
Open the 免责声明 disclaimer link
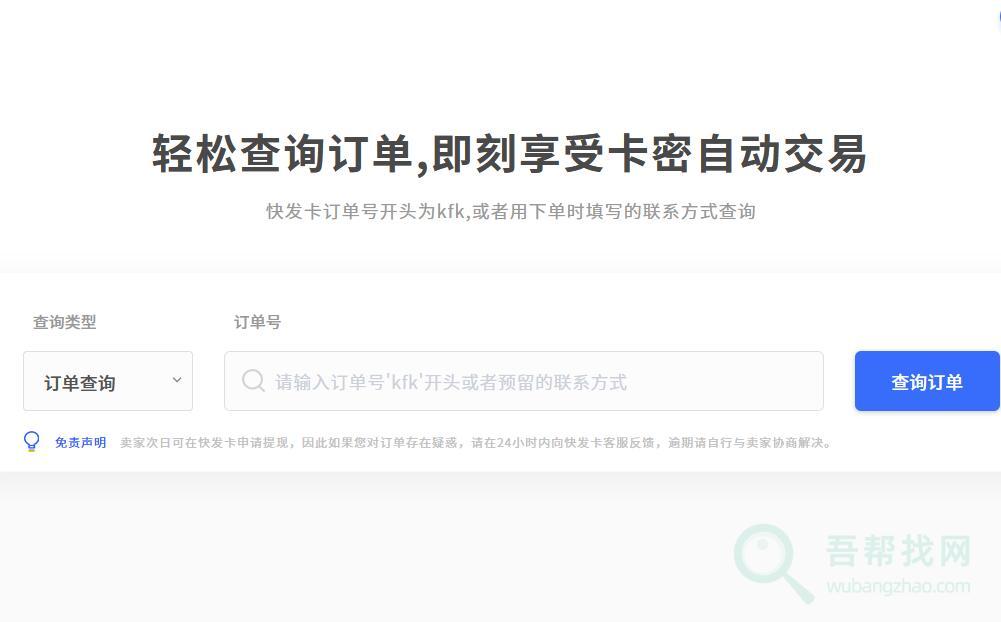(x=80, y=443)
